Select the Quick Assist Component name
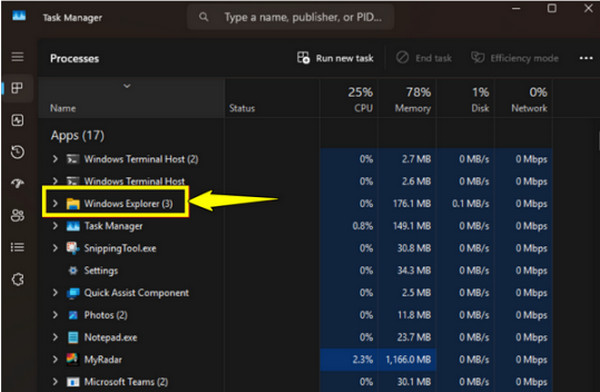This screenshot has width=600, height=392. 136,293
